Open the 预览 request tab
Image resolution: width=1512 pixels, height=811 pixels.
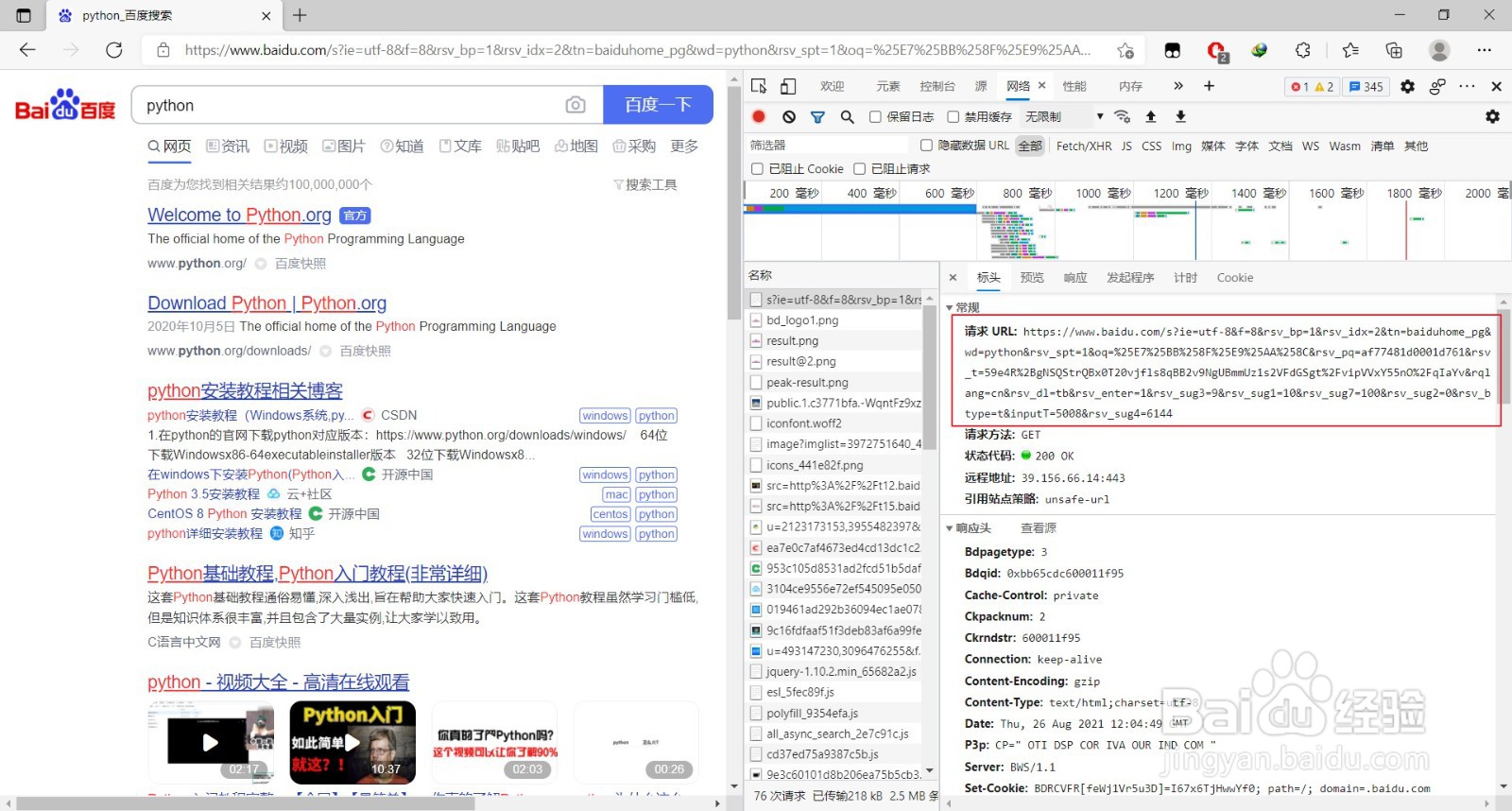pyautogui.click(x=1032, y=277)
